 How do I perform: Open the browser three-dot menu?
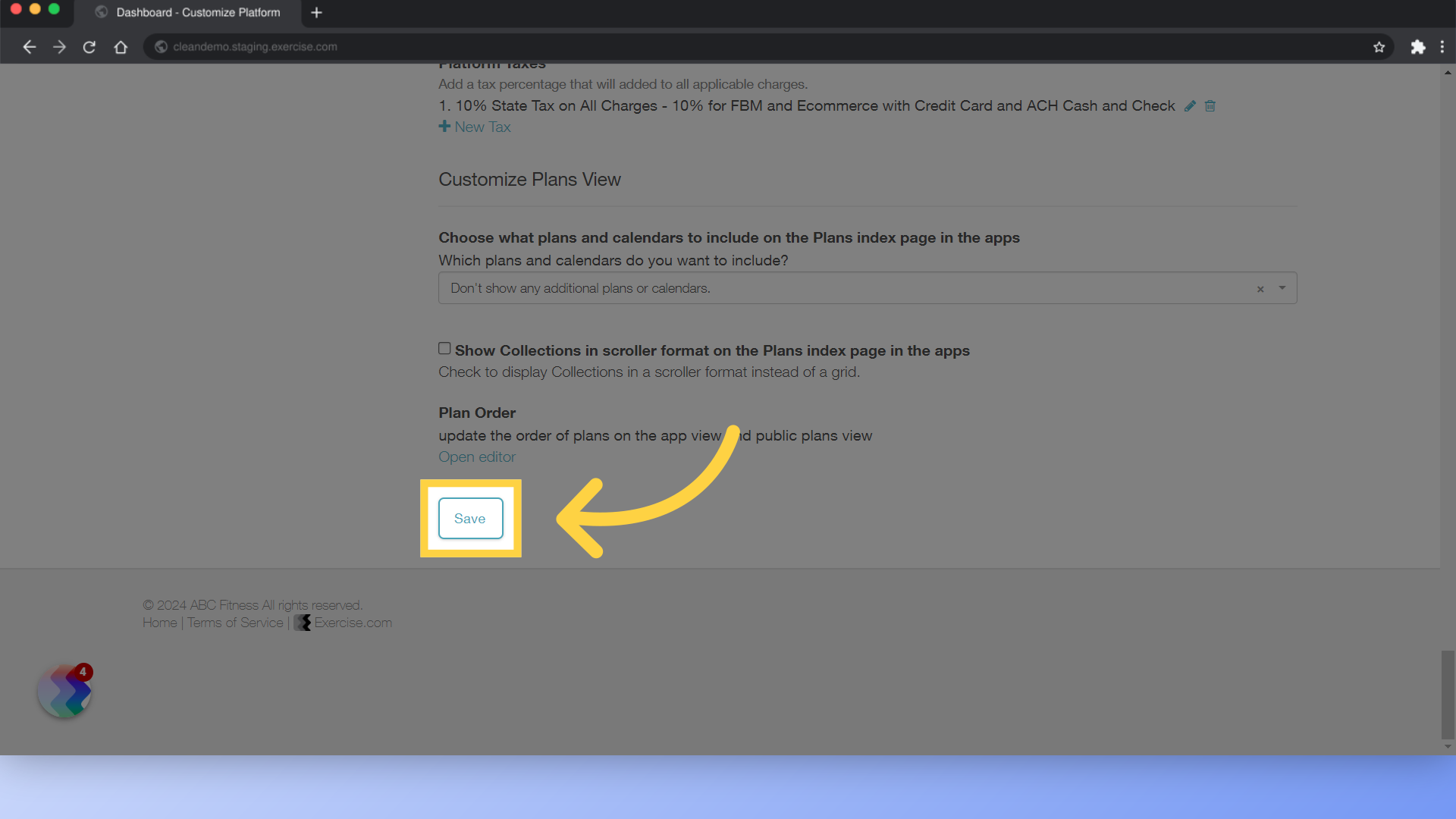[x=1442, y=47]
